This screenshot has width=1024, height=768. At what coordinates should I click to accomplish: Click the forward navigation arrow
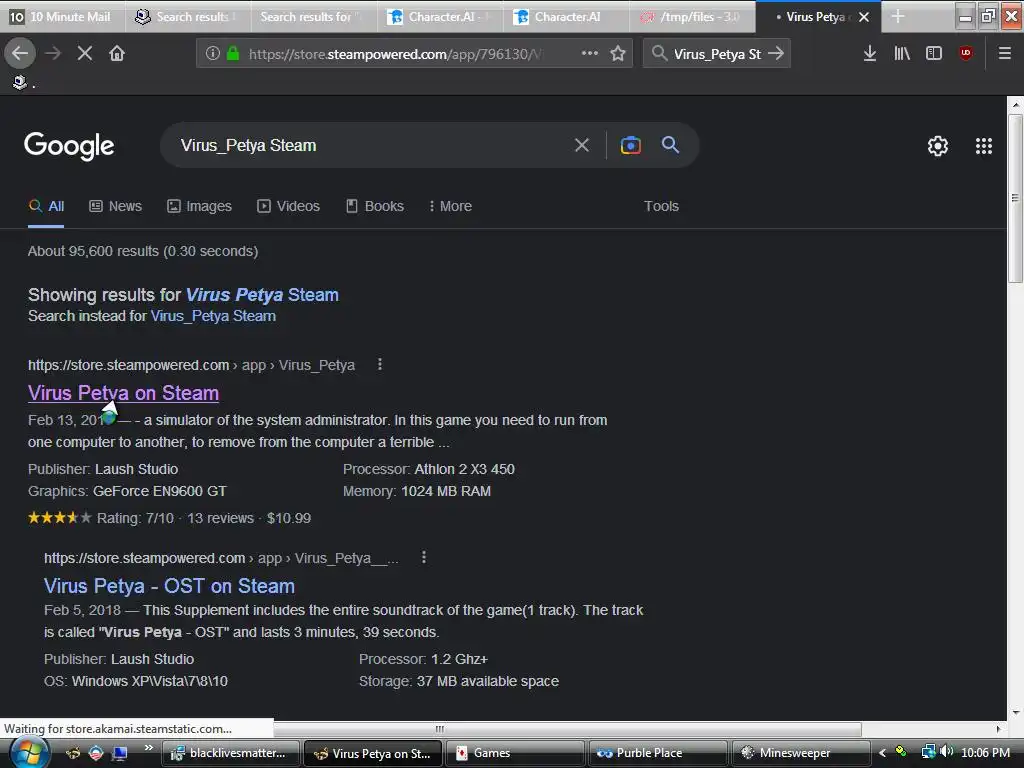53,54
